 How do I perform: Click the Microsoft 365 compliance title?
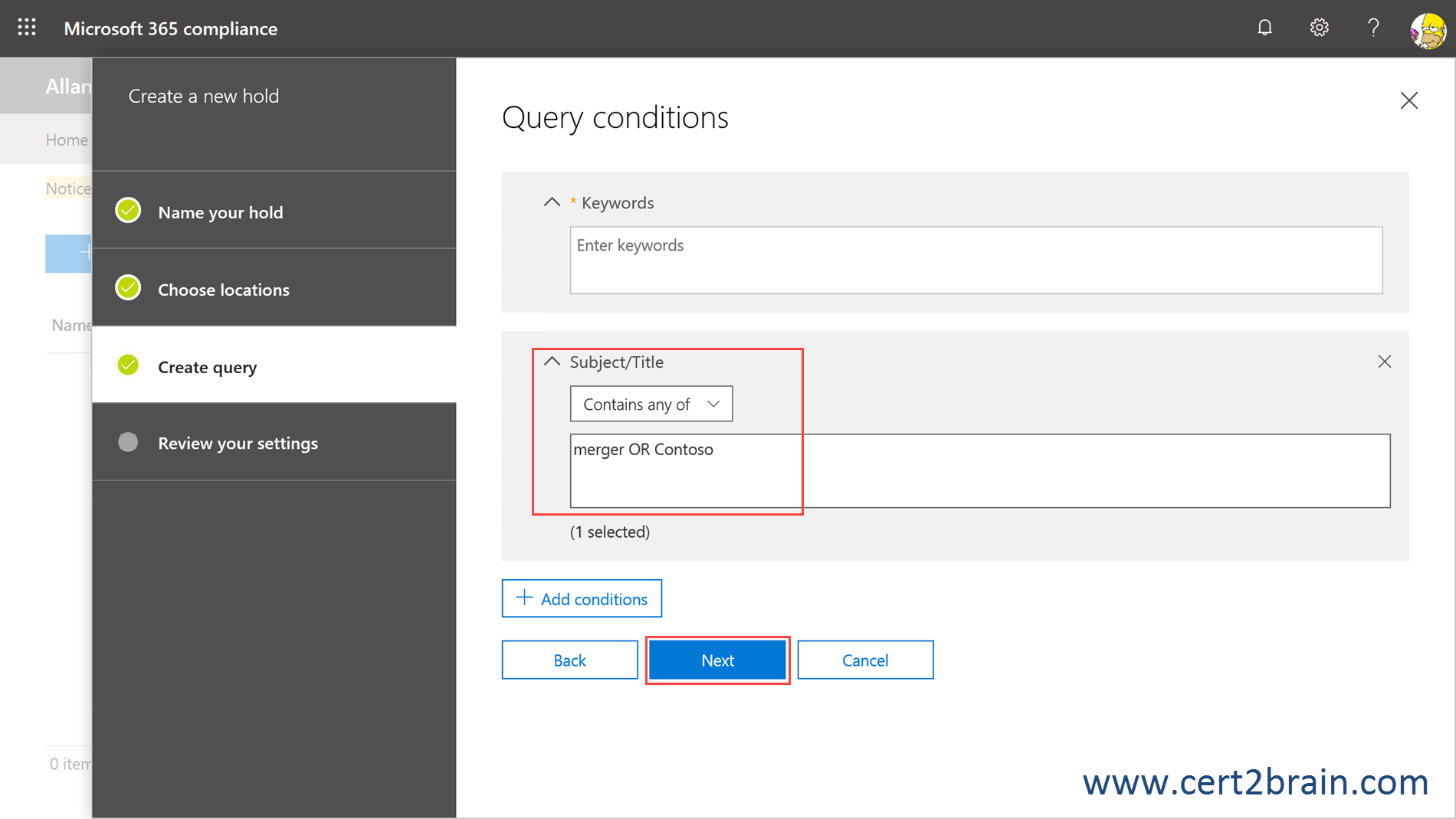(170, 28)
